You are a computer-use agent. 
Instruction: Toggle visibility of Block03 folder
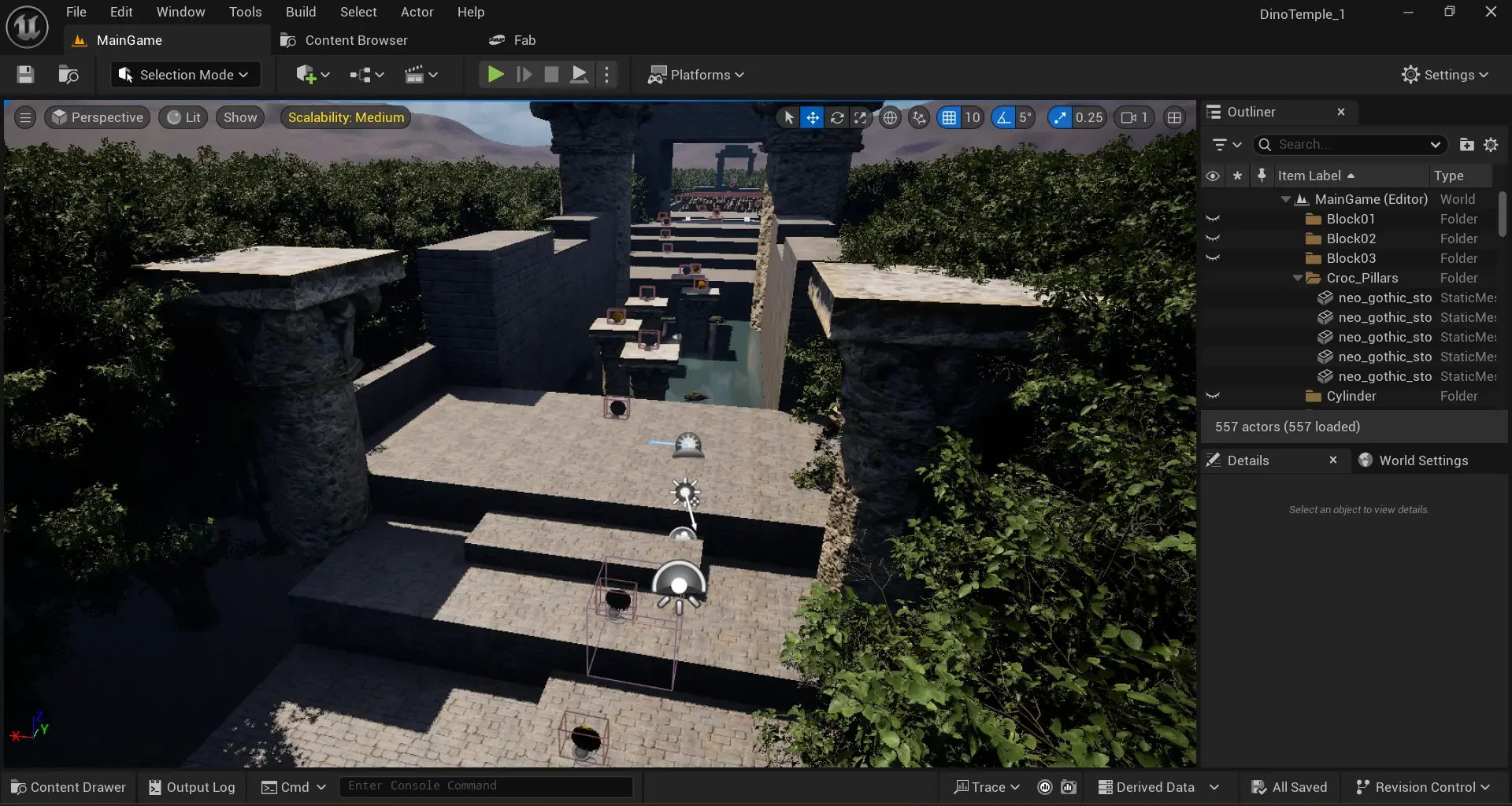1213,258
